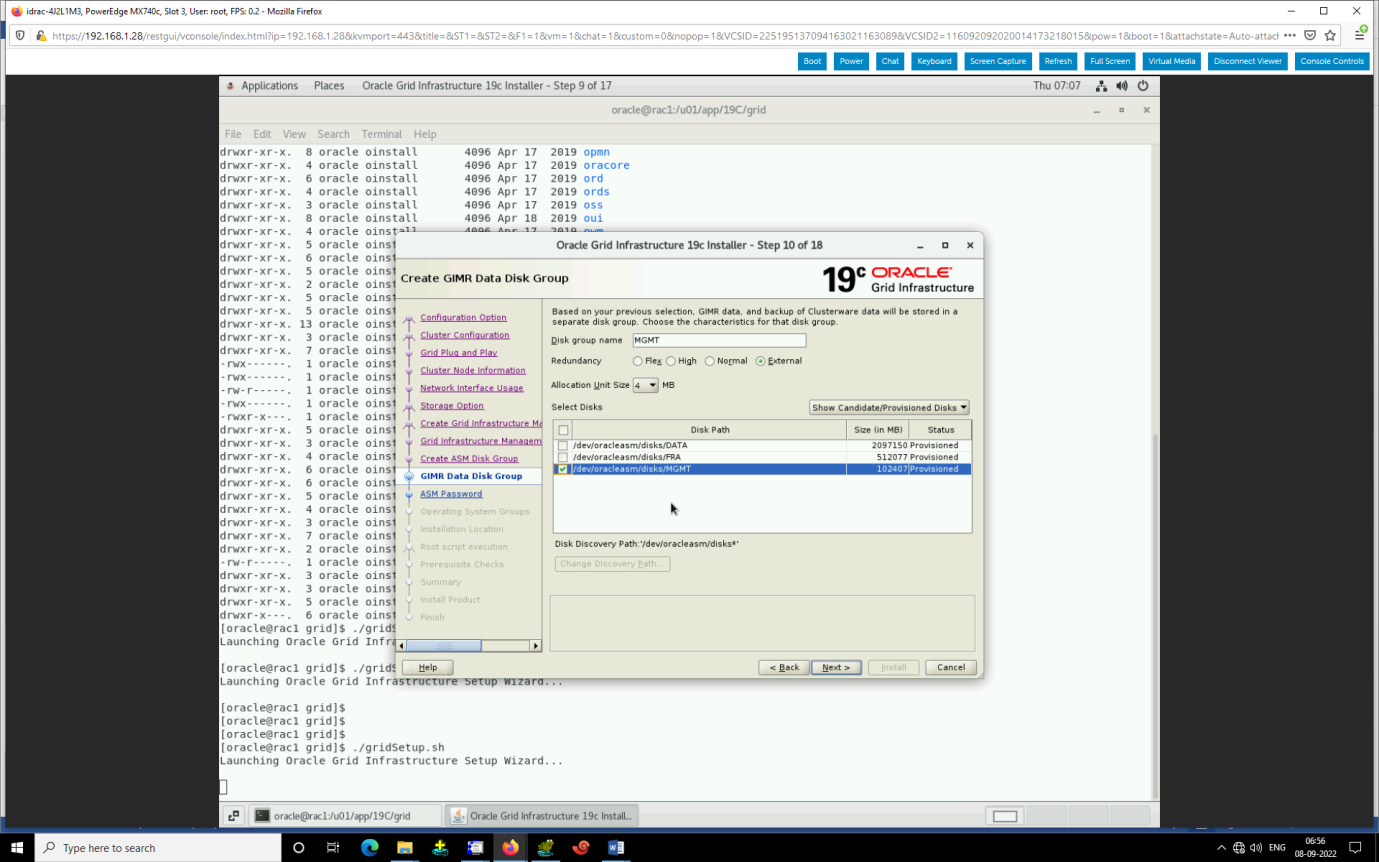Click the Disk group name field
This screenshot has height=862, width=1379.
(719, 341)
